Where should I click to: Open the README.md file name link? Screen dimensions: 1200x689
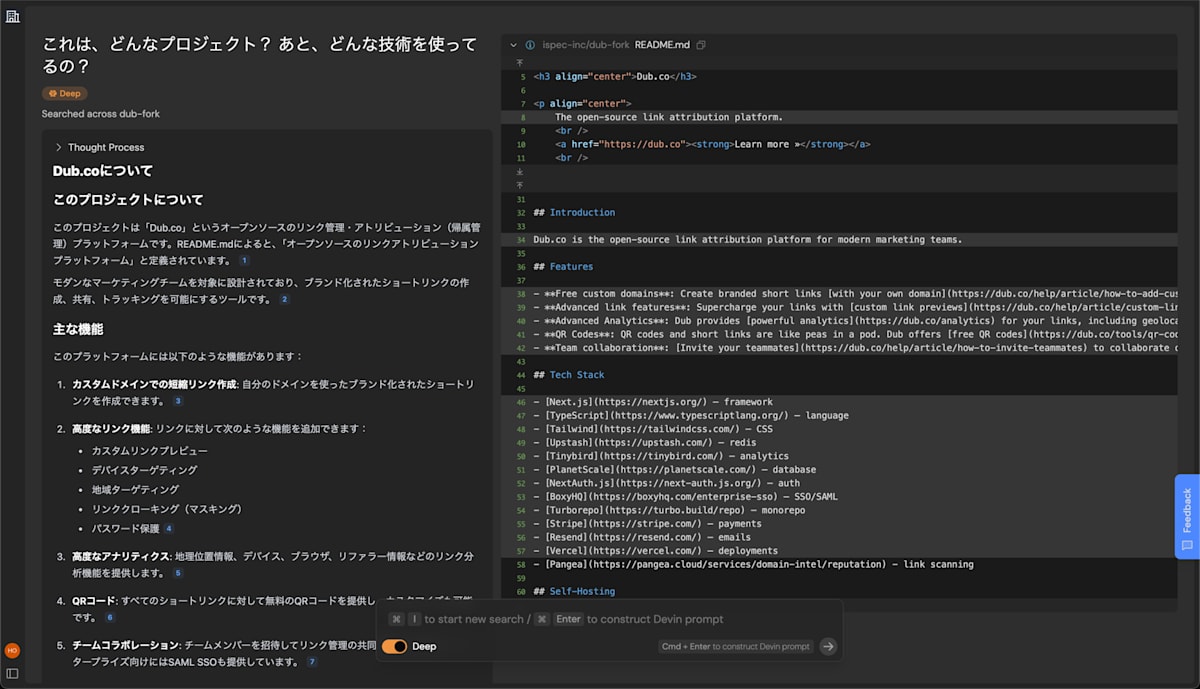click(662, 45)
